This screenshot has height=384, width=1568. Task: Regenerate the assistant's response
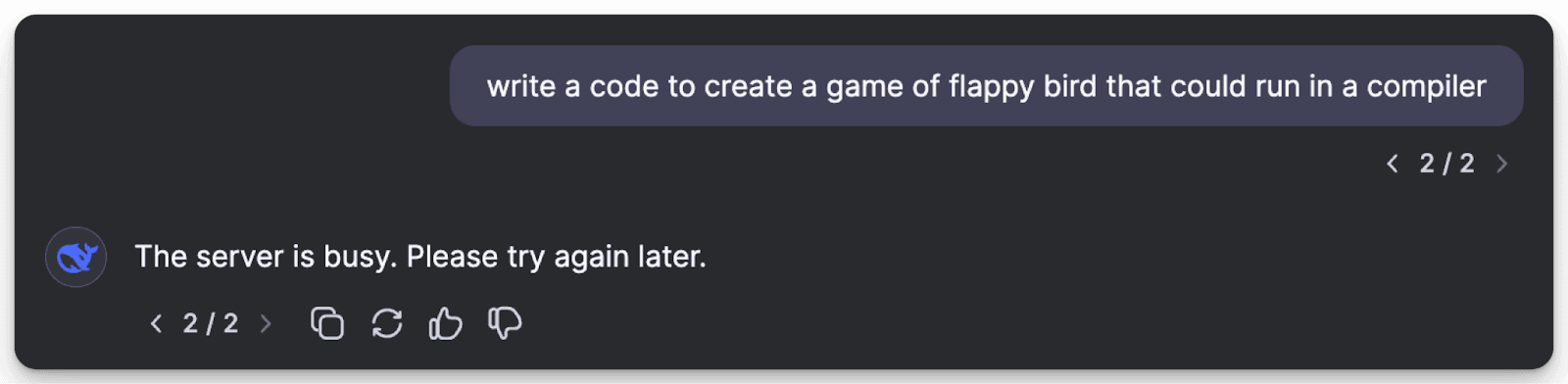387,323
